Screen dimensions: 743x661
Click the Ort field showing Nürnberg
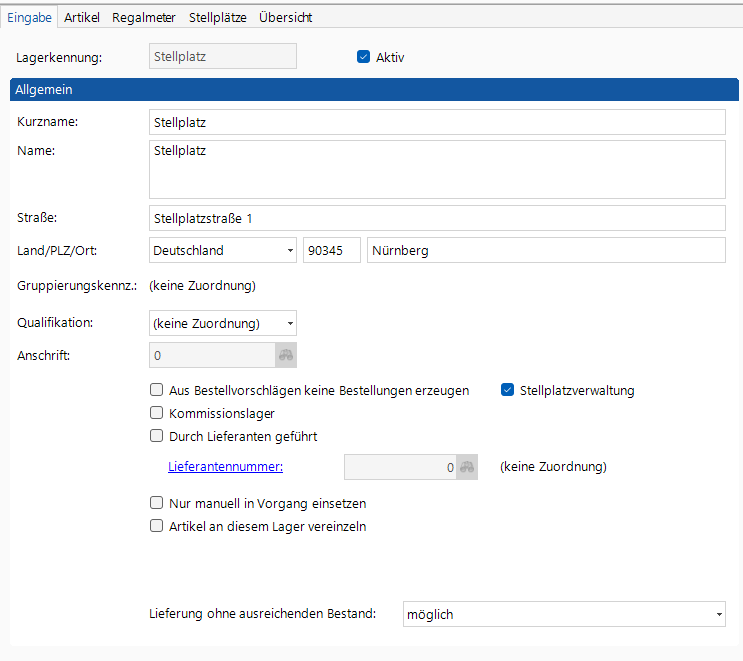[x=546, y=250]
